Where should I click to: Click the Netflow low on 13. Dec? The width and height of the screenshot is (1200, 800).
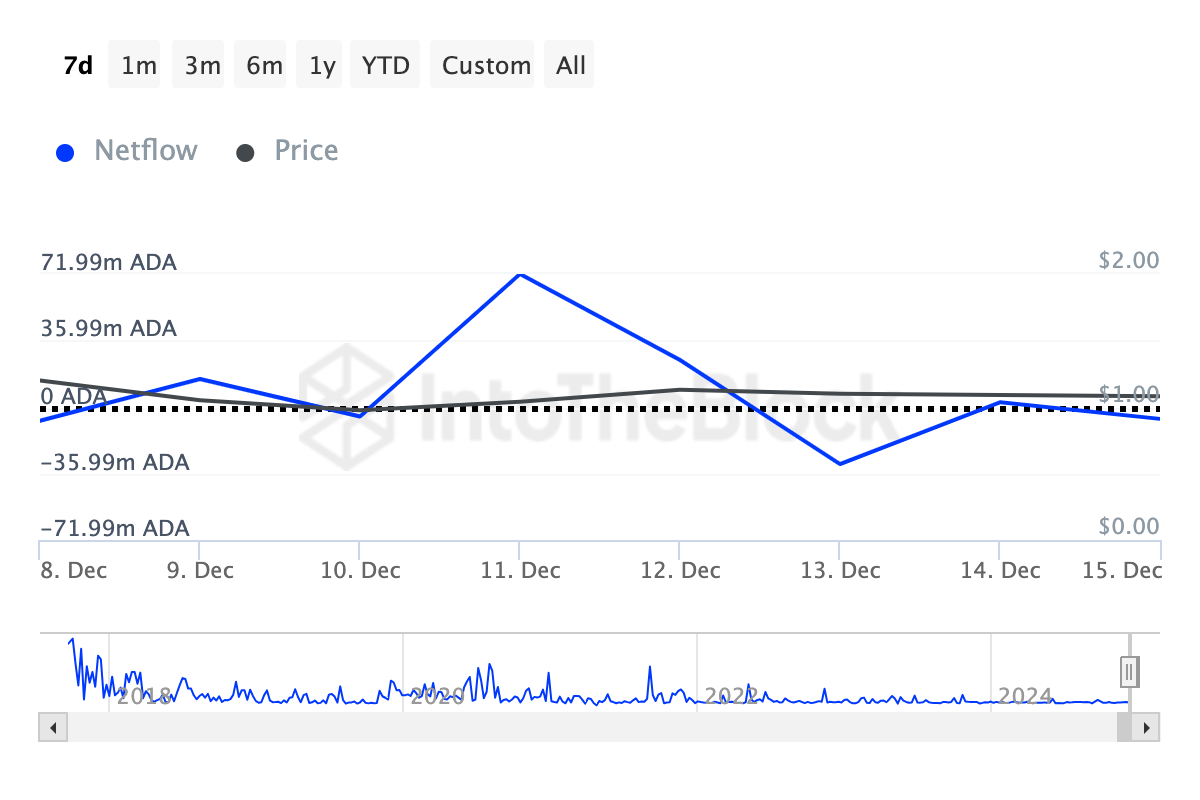(839, 464)
